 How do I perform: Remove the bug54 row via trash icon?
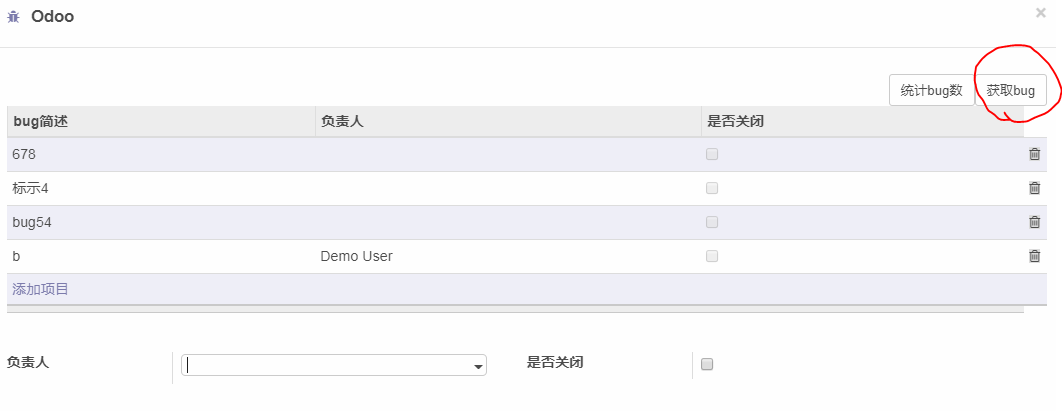coord(1034,222)
